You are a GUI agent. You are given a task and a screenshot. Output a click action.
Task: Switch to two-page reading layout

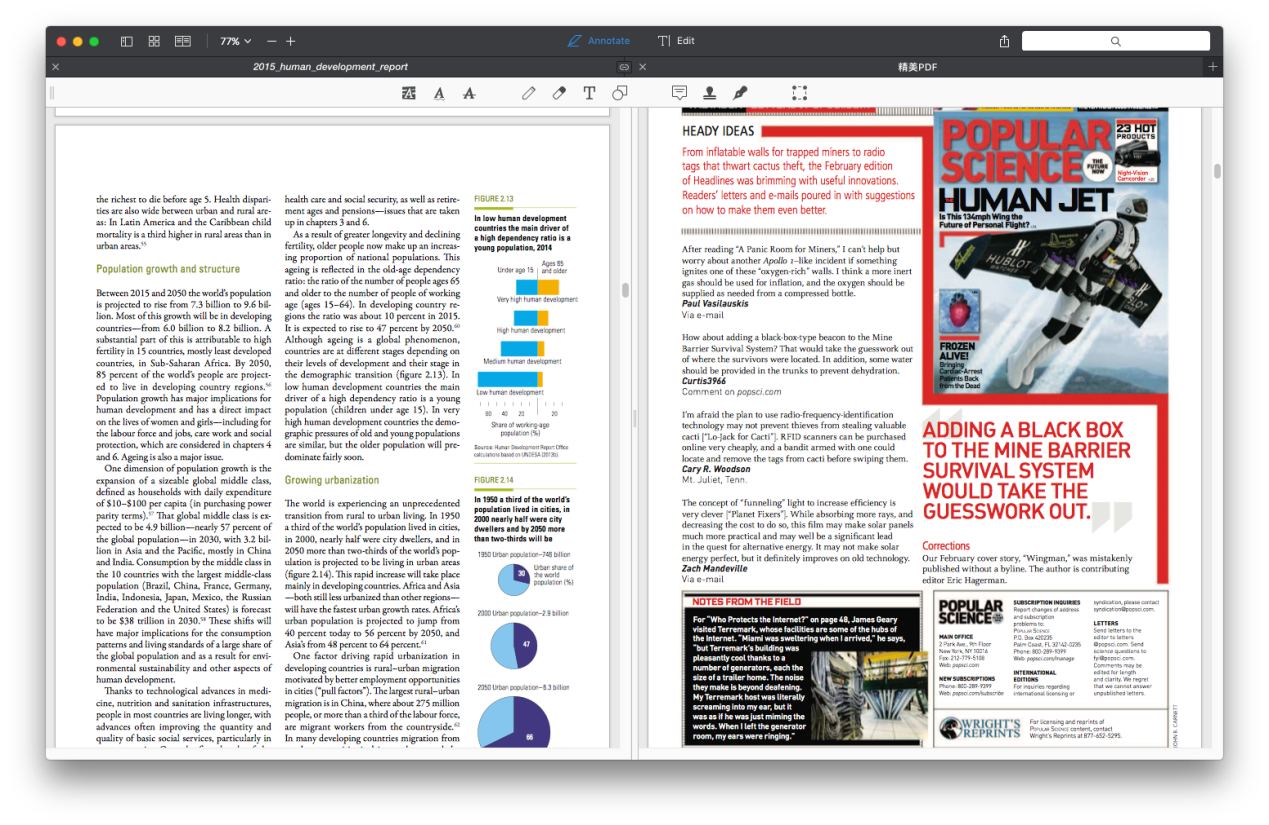(x=182, y=41)
